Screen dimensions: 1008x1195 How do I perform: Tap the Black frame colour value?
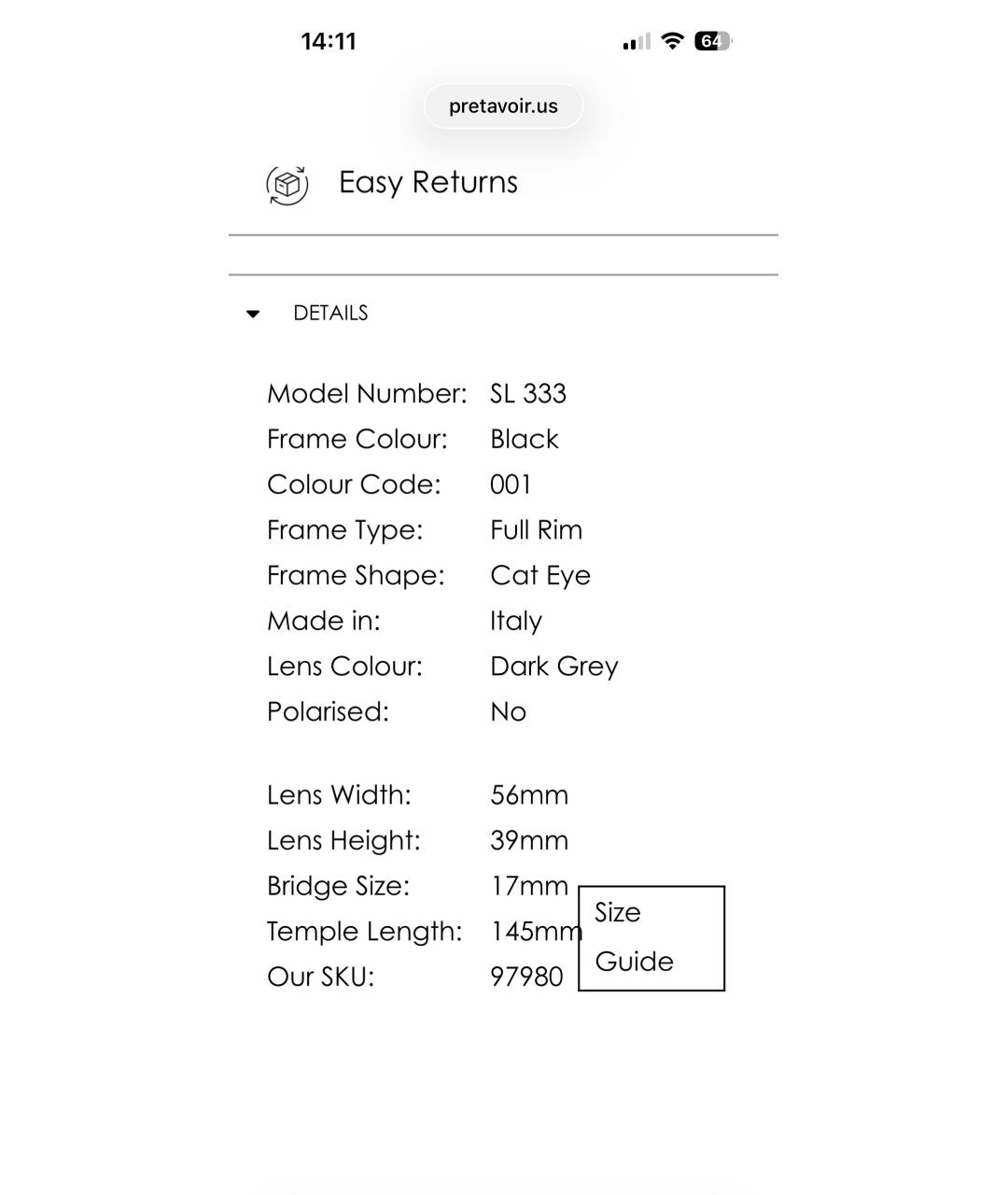click(525, 440)
